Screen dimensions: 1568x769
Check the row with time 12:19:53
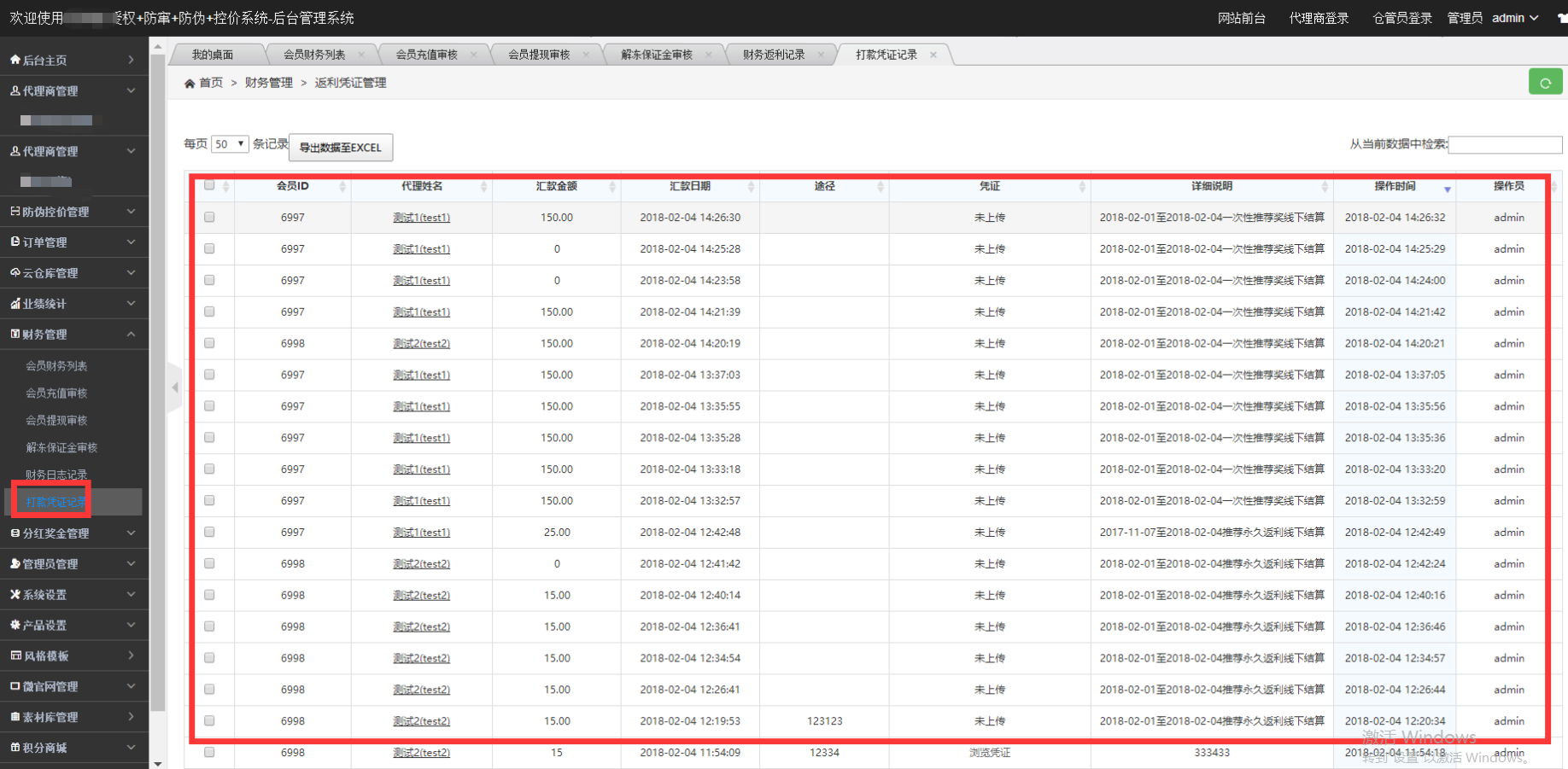click(209, 721)
